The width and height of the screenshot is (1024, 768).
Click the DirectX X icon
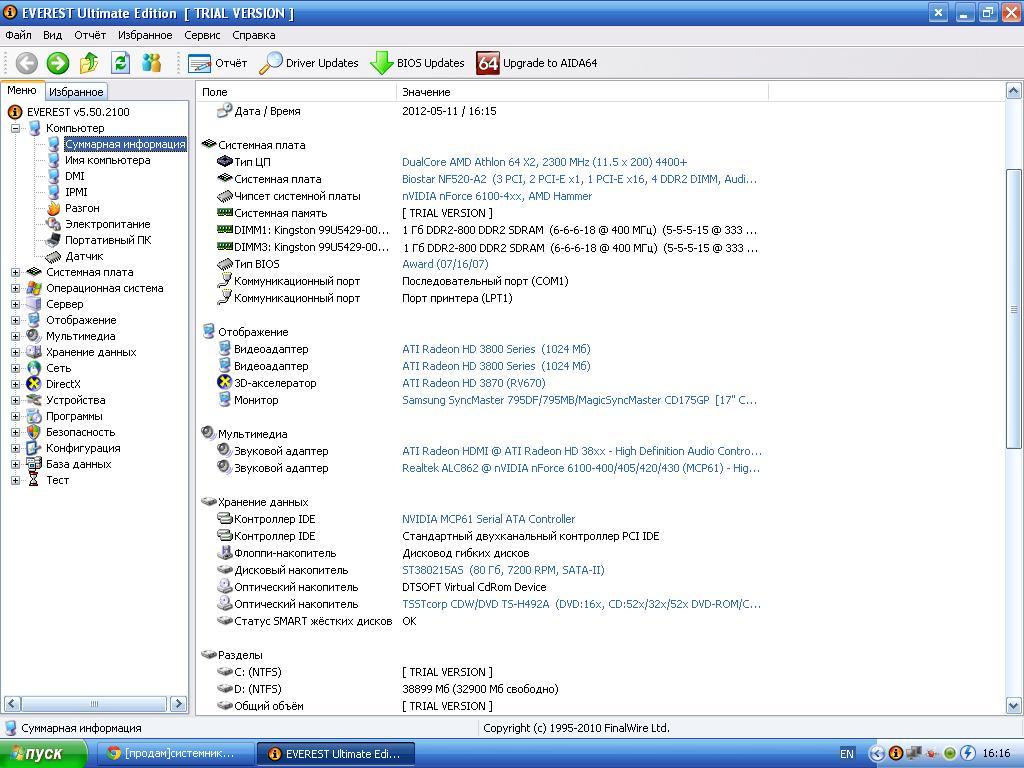click(34, 384)
